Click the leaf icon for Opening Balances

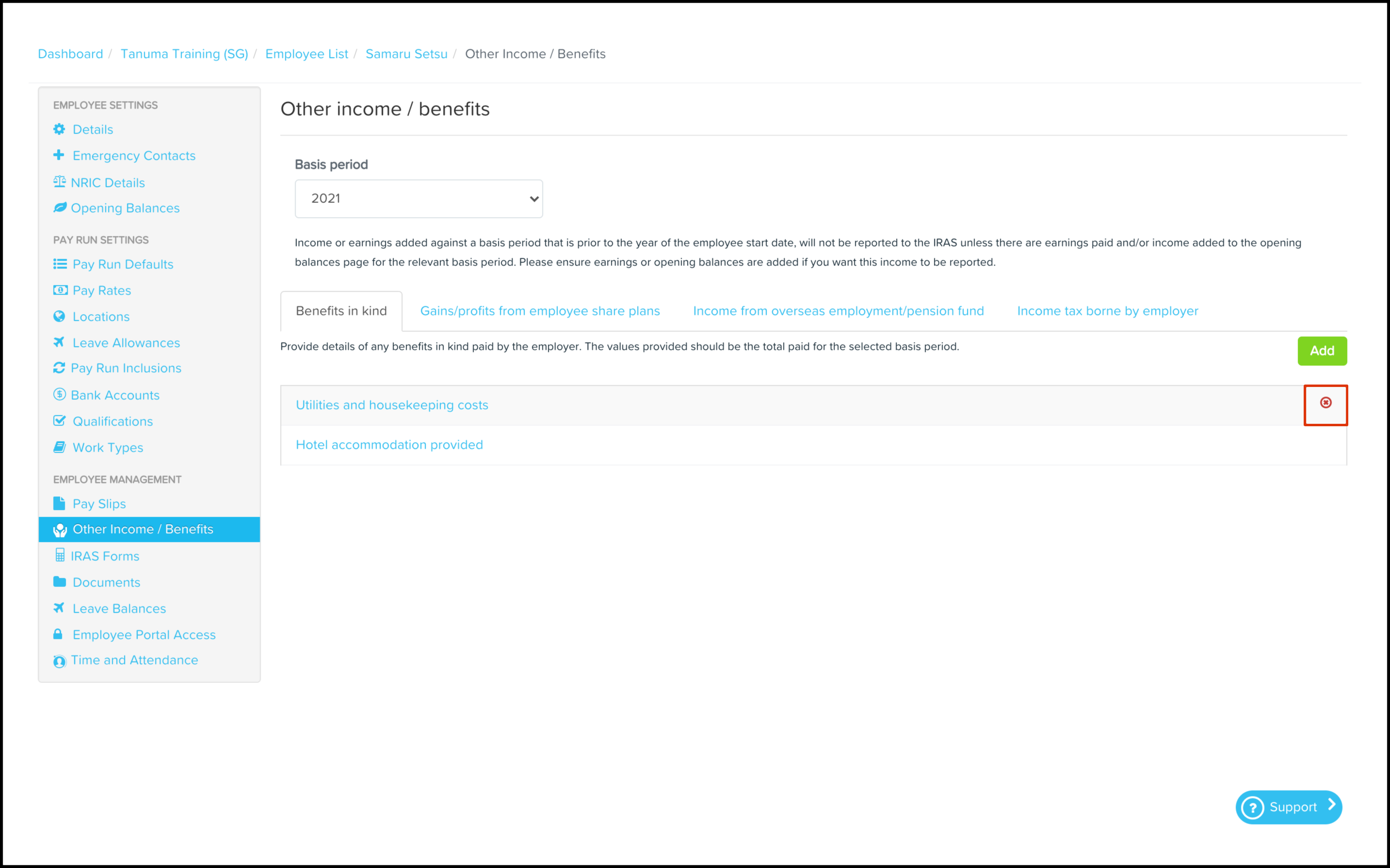click(x=60, y=208)
